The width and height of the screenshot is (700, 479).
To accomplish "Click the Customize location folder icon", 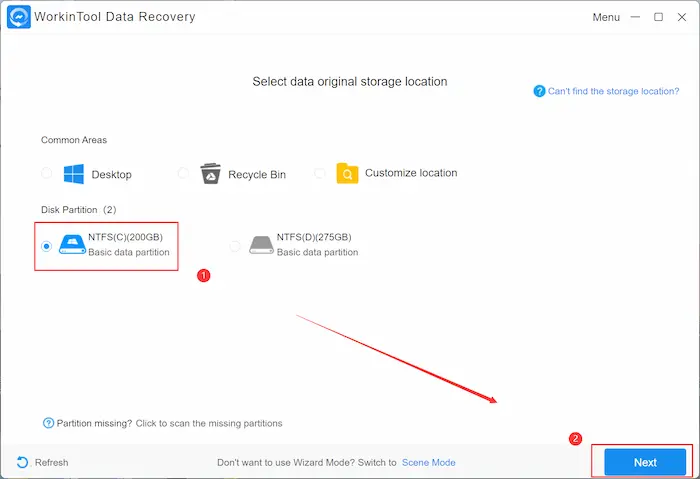I will 347,173.
